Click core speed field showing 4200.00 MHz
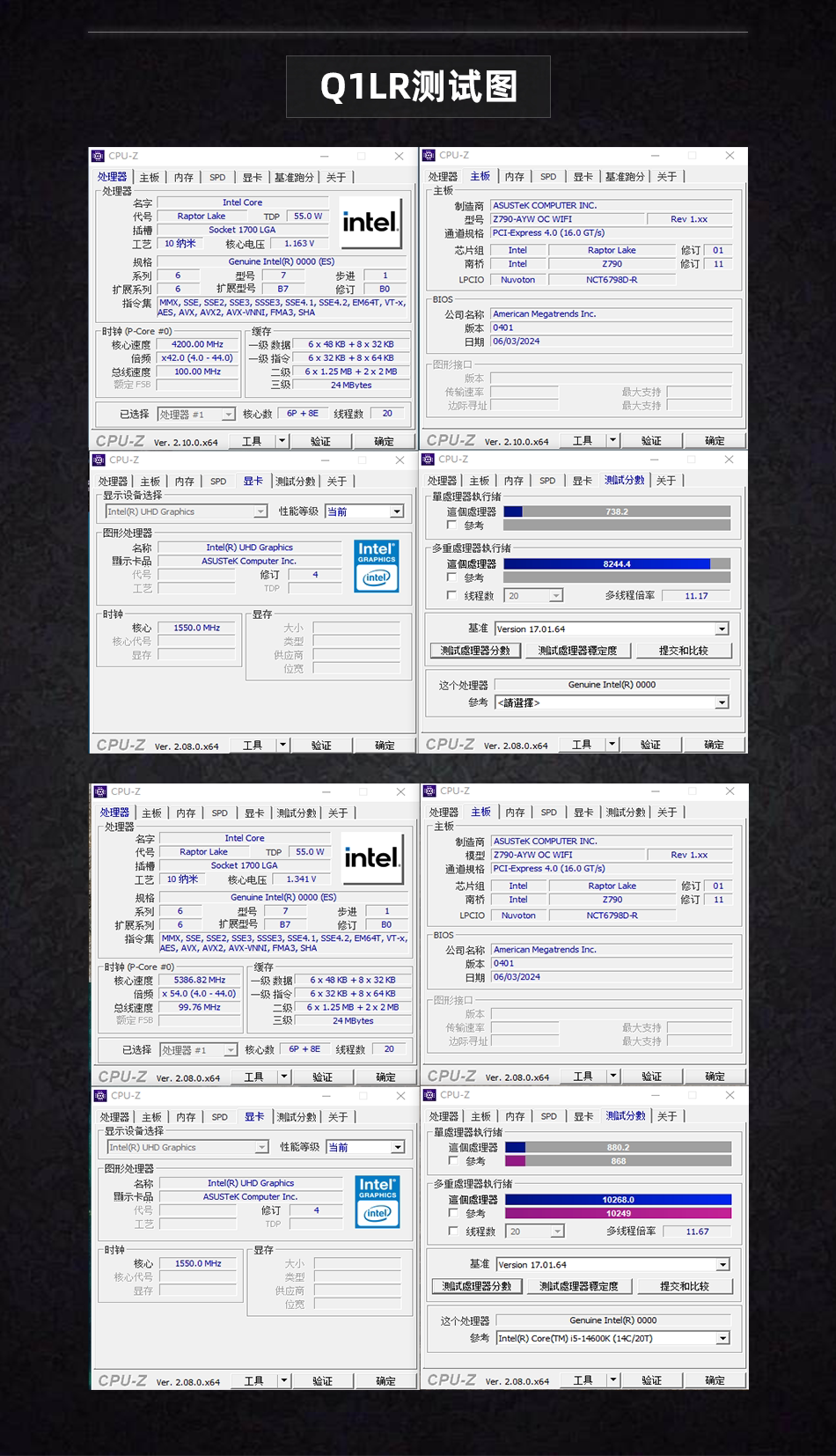 point(197,344)
